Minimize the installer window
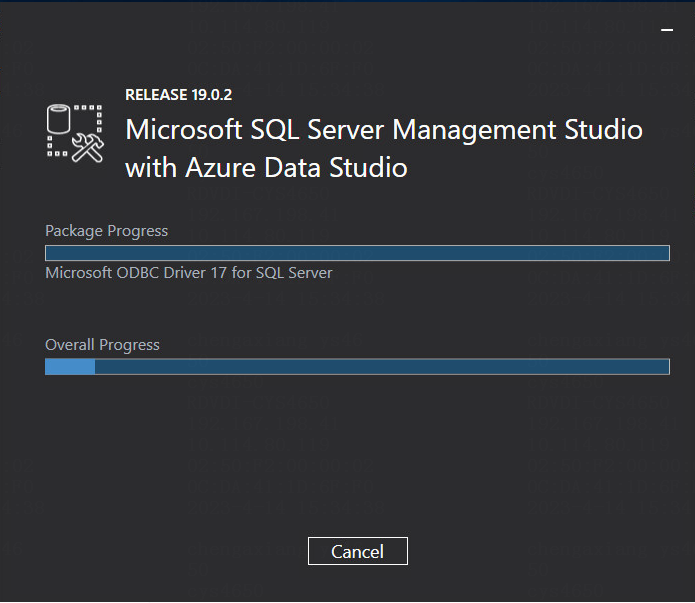The image size is (695, 603). coord(667,30)
